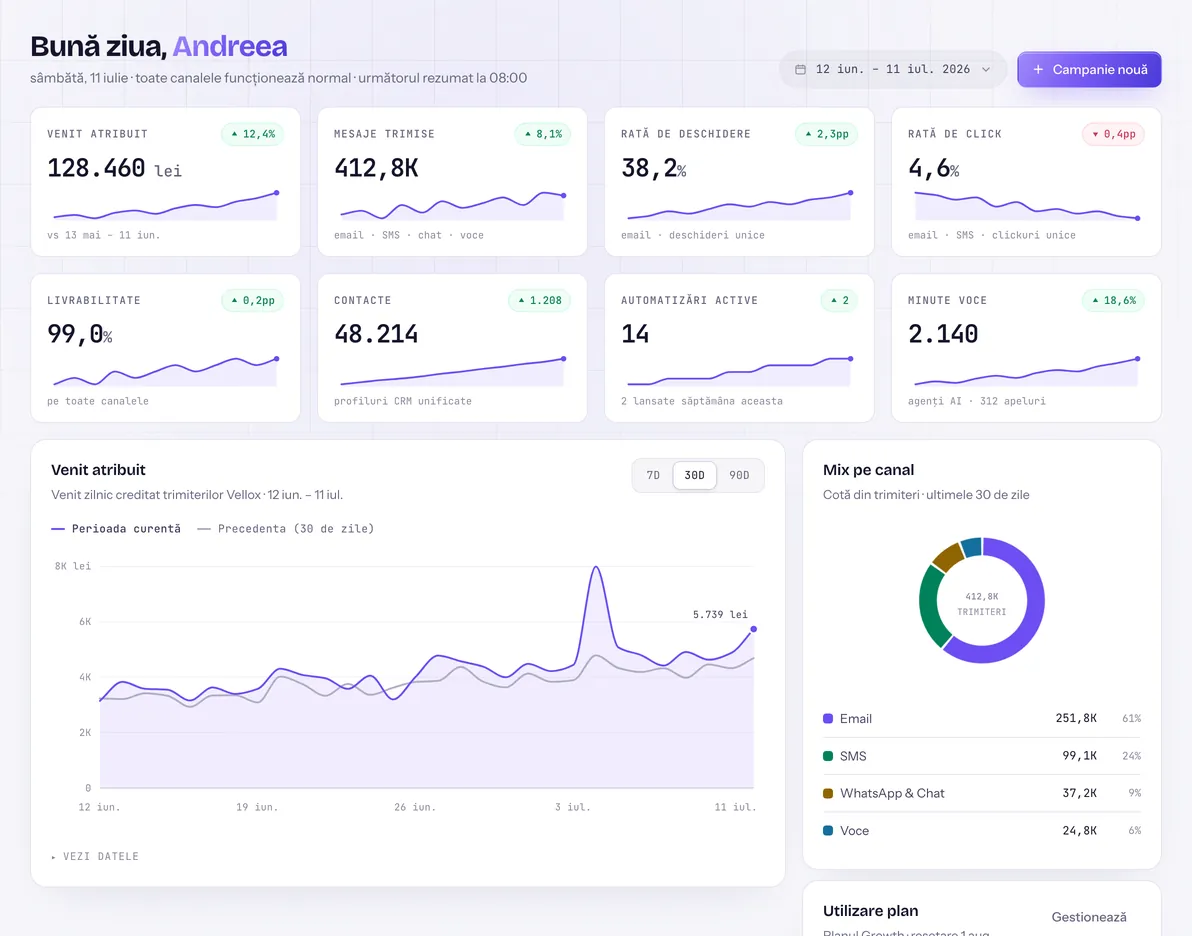Screen dimensions: 1192x936
Task: Click the Andreea name in greeting
Action: (230, 46)
